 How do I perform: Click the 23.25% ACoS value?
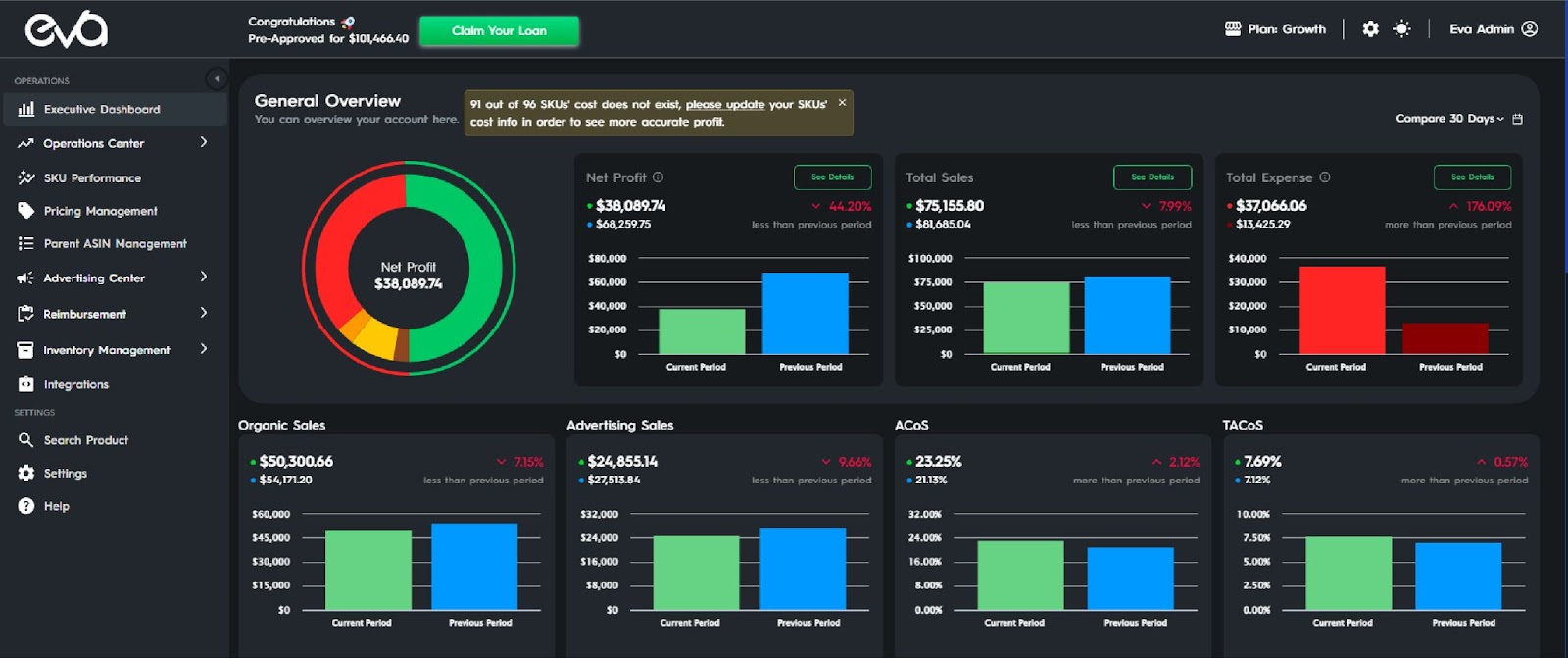tap(939, 462)
